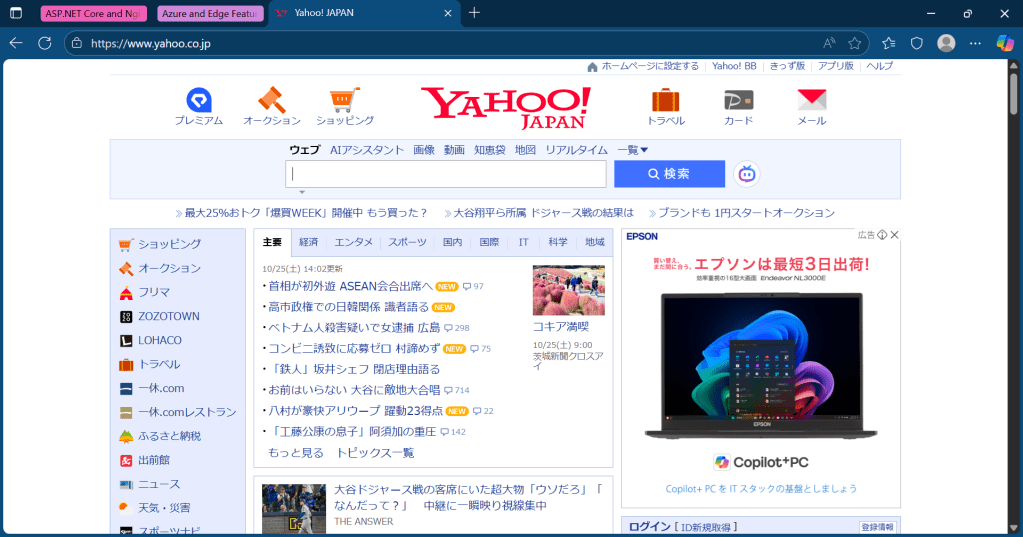This screenshot has width=1023, height=537.
Task: Open the Mail envelope icon
Action: [811, 100]
